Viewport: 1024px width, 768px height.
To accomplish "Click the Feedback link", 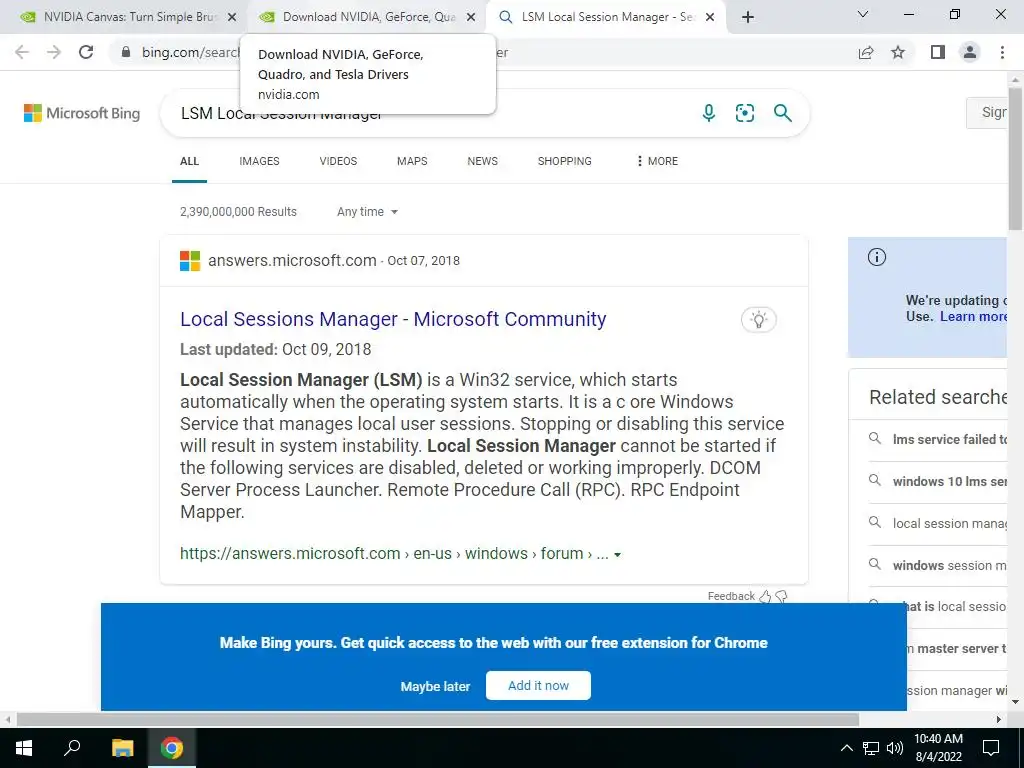I will pos(731,596).
